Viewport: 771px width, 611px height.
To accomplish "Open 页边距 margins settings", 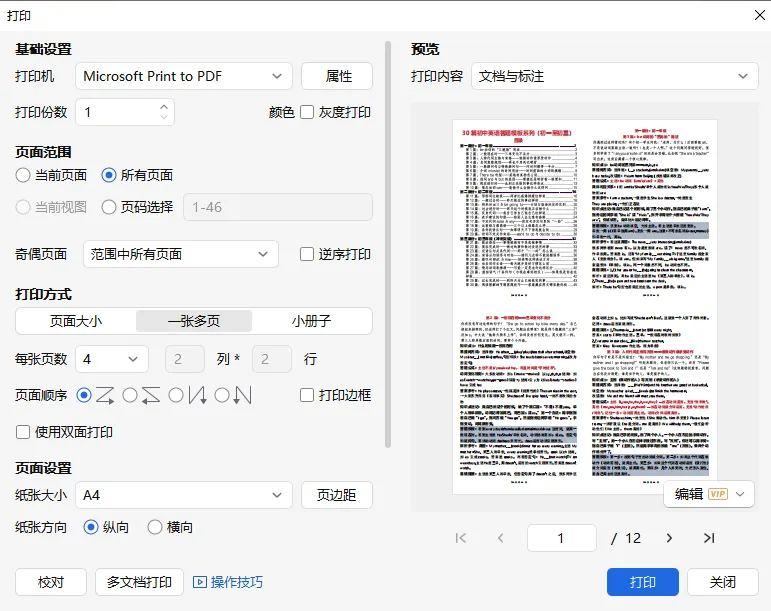I will click(x=337, y=495).
